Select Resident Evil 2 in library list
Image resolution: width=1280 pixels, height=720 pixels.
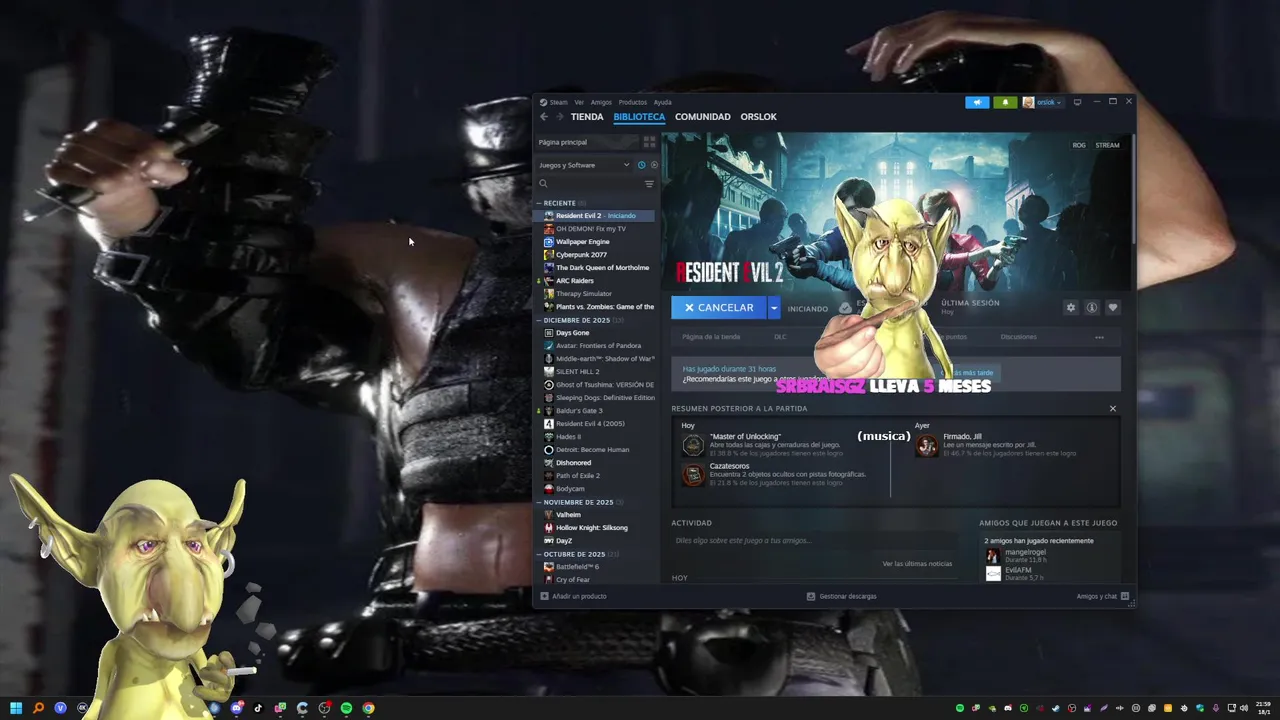click(x=597, y=216)
